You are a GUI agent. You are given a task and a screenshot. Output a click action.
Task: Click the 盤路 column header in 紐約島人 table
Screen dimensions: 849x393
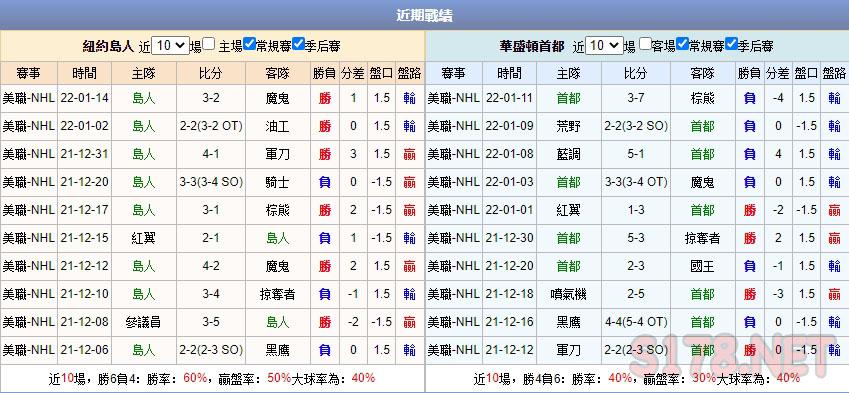[x=409, y=73]
